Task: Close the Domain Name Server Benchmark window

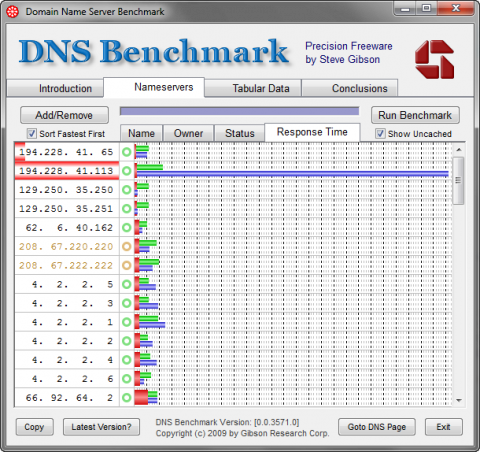Action: pos(456,8)
